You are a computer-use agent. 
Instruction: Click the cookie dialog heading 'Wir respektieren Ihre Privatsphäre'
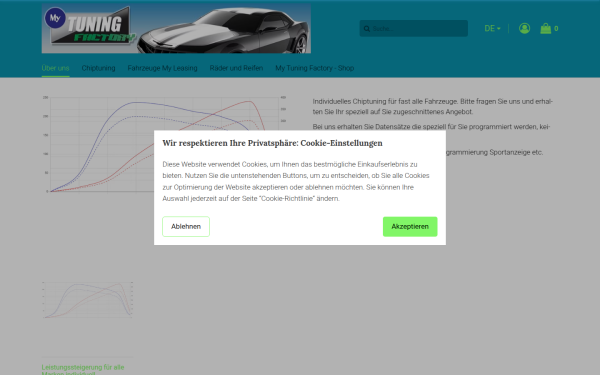click(x=272, y=143)
